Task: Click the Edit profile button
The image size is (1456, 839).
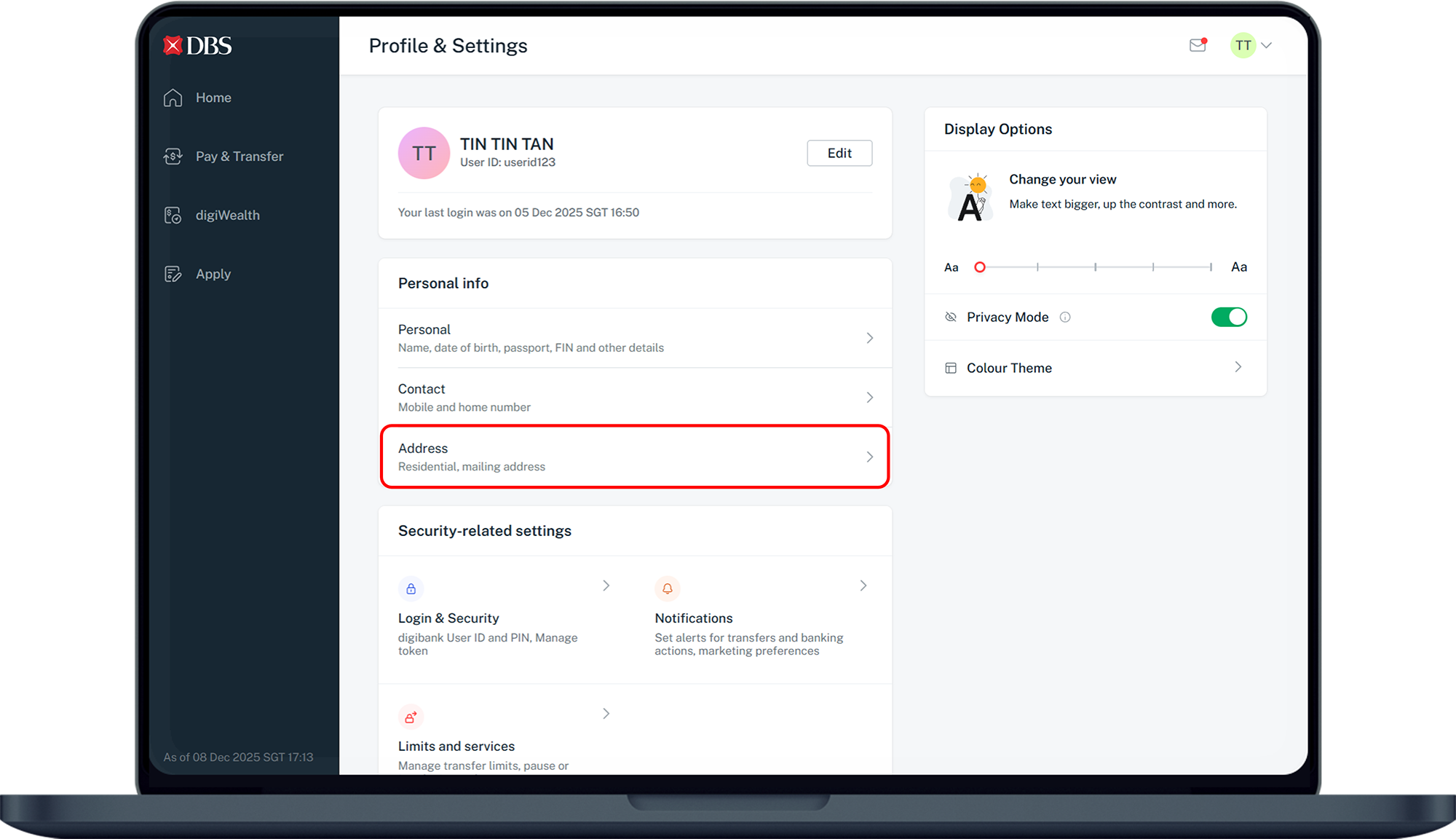Action: tap(839, 153)
